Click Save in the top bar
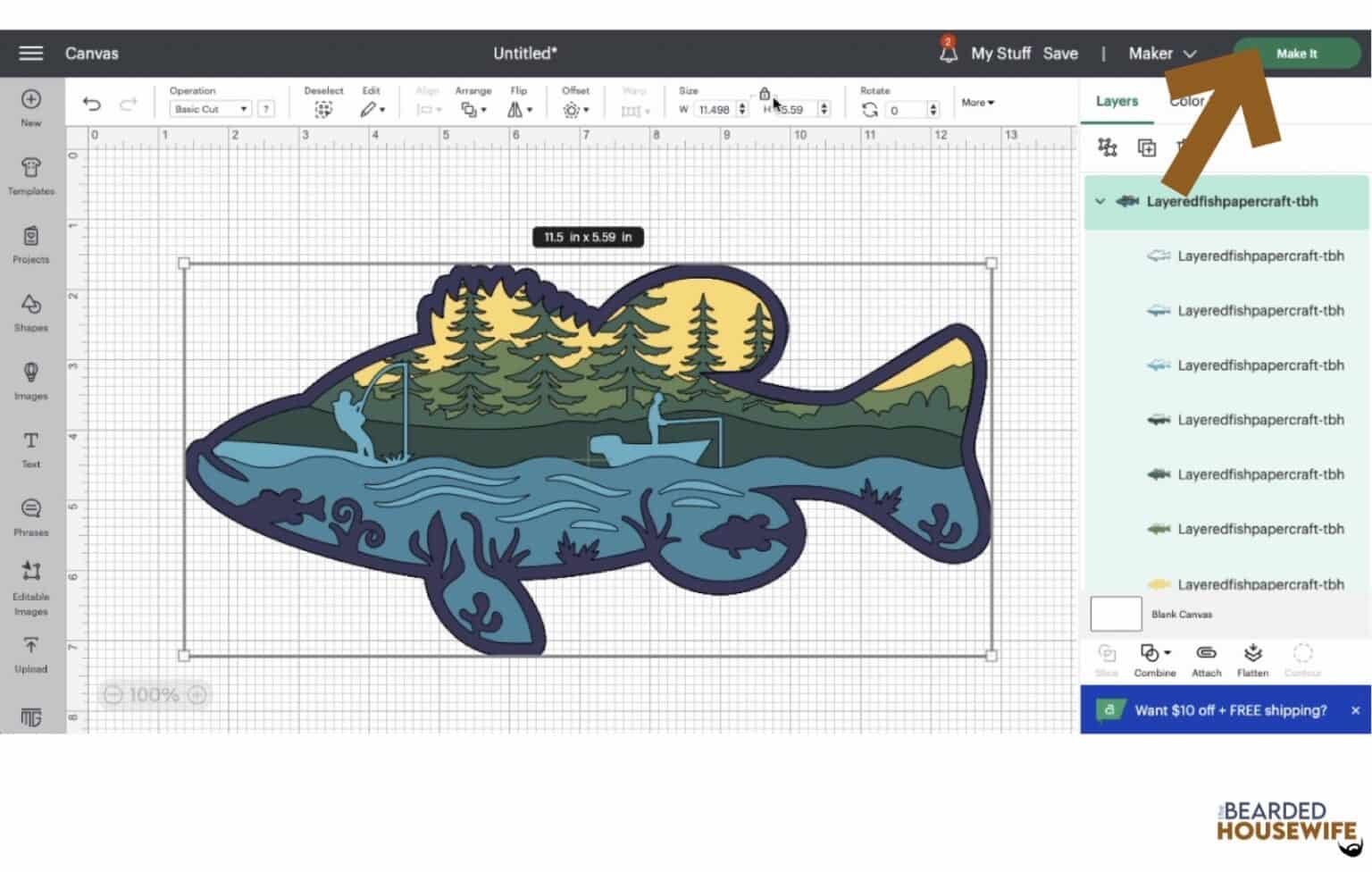 tap(1061, 53)
